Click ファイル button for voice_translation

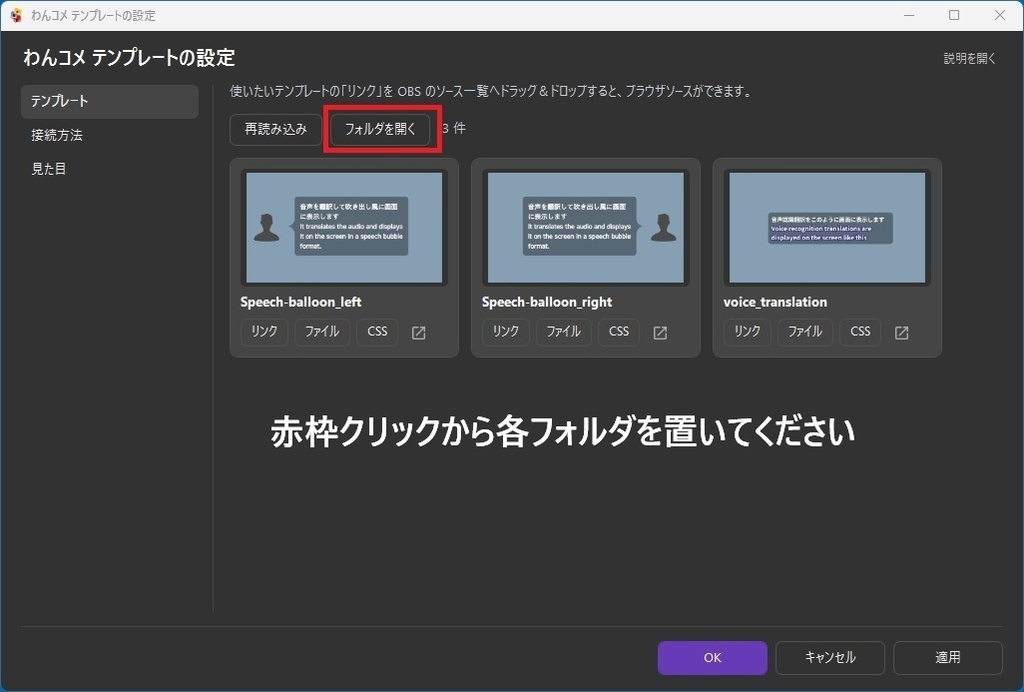805,332
